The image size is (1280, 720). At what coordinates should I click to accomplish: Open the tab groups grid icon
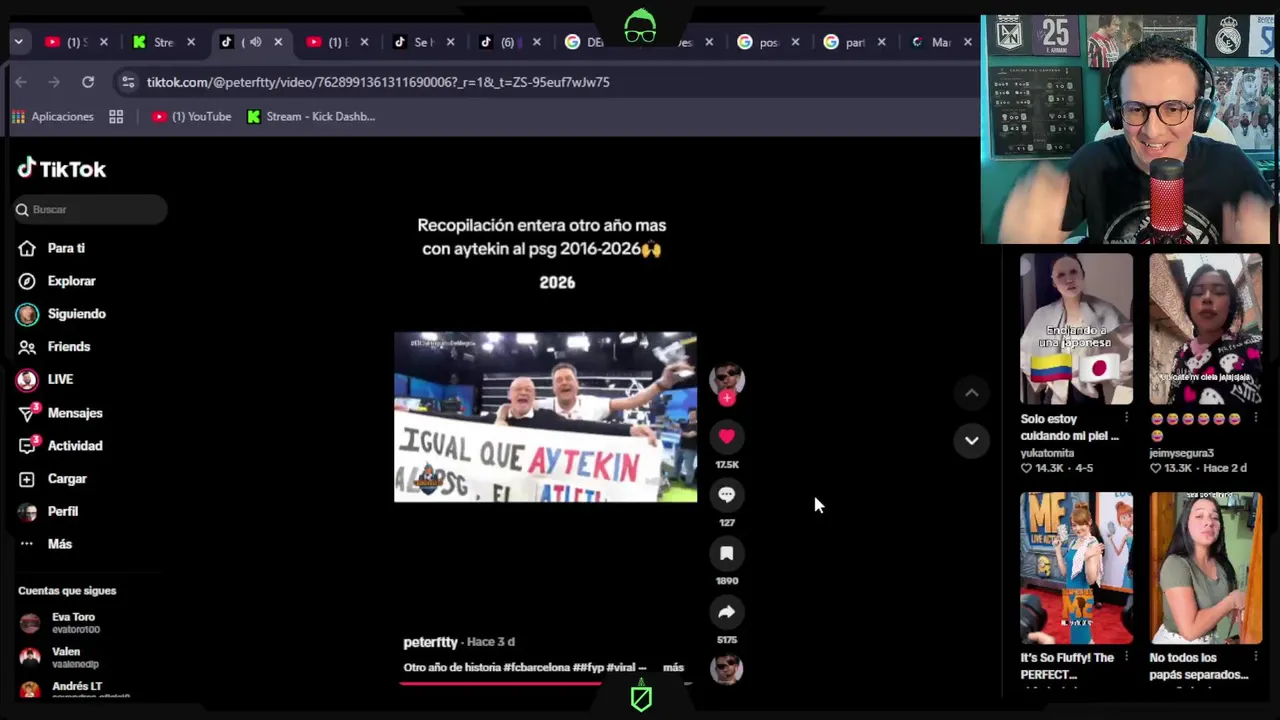116,117
